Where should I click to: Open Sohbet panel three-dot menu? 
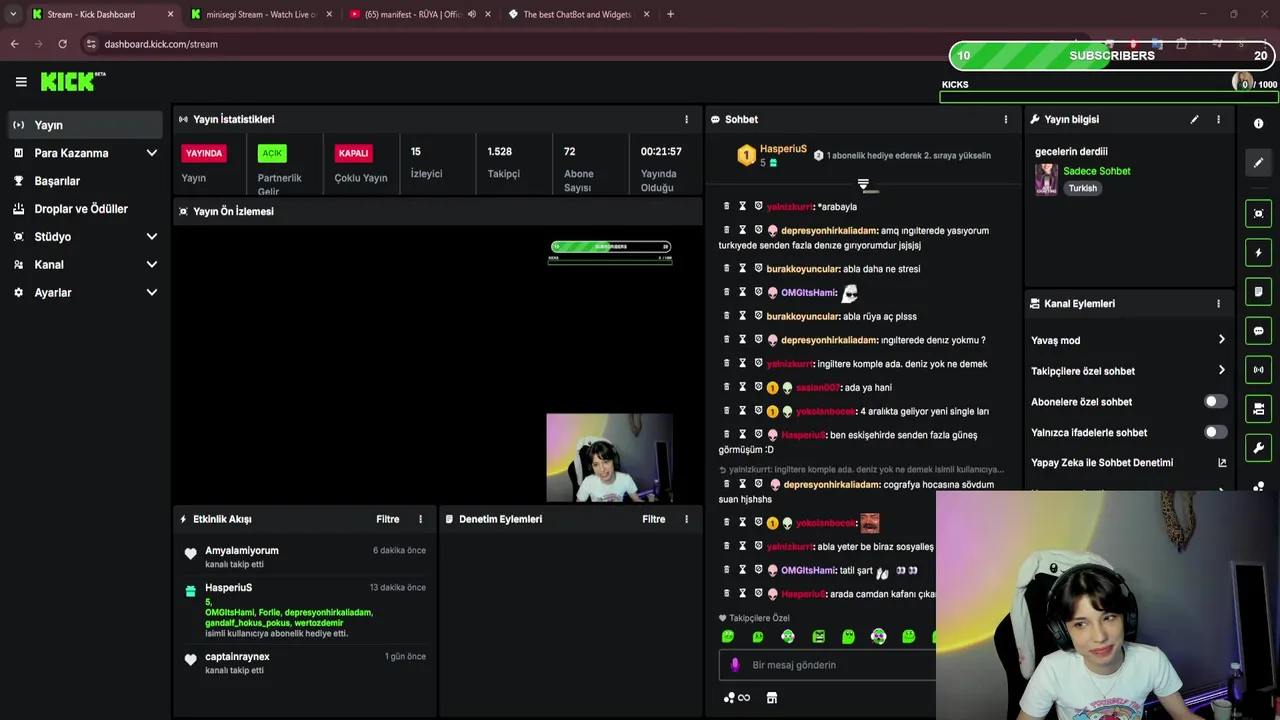[1006, 119]
